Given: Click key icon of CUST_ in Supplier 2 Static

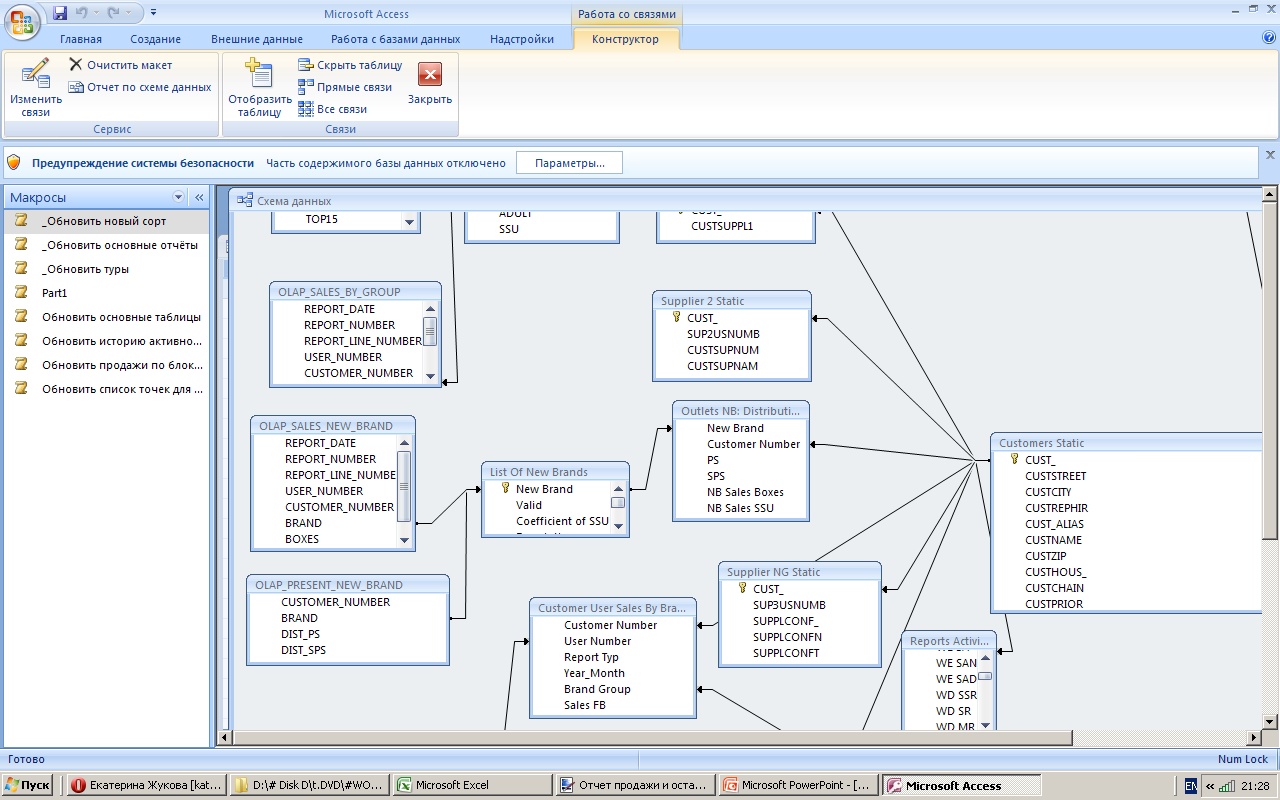Looking at the screenshot, I should [676, 318].
